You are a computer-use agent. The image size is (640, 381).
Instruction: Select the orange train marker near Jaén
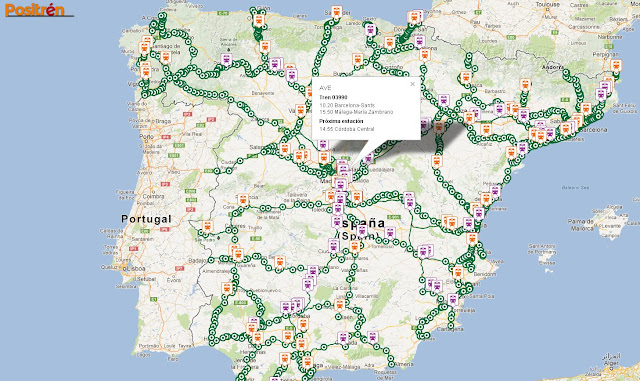click(x=340, y=305)
